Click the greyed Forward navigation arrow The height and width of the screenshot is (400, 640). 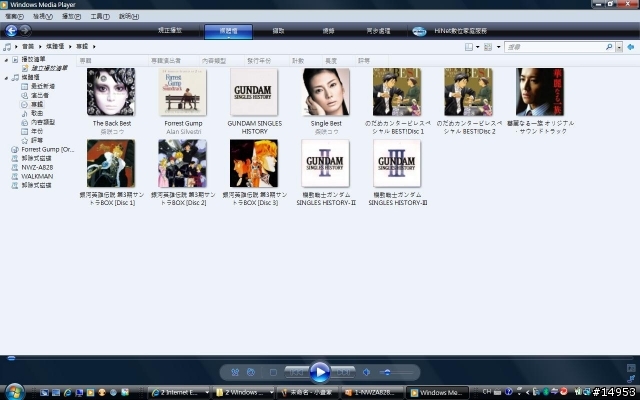click(25, 30)
